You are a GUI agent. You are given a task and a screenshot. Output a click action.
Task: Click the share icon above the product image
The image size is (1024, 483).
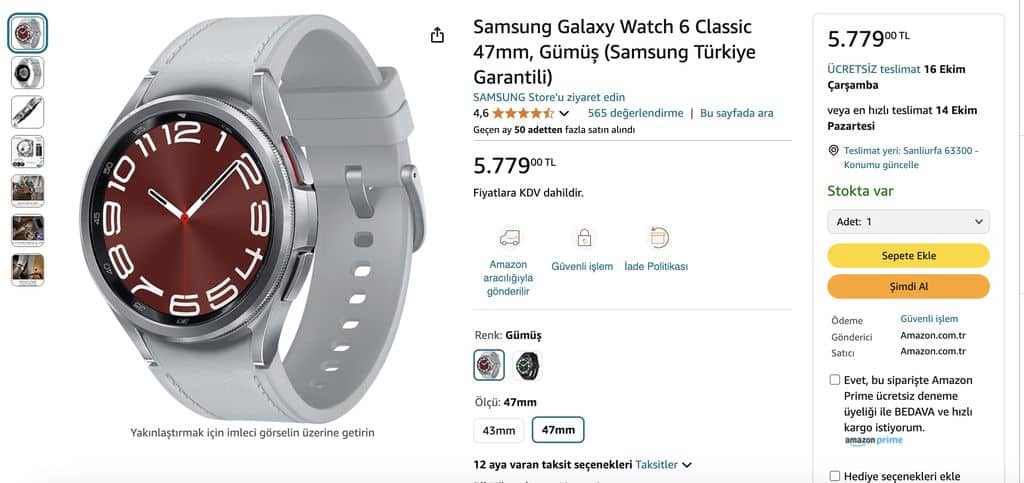tap(438, 35)
